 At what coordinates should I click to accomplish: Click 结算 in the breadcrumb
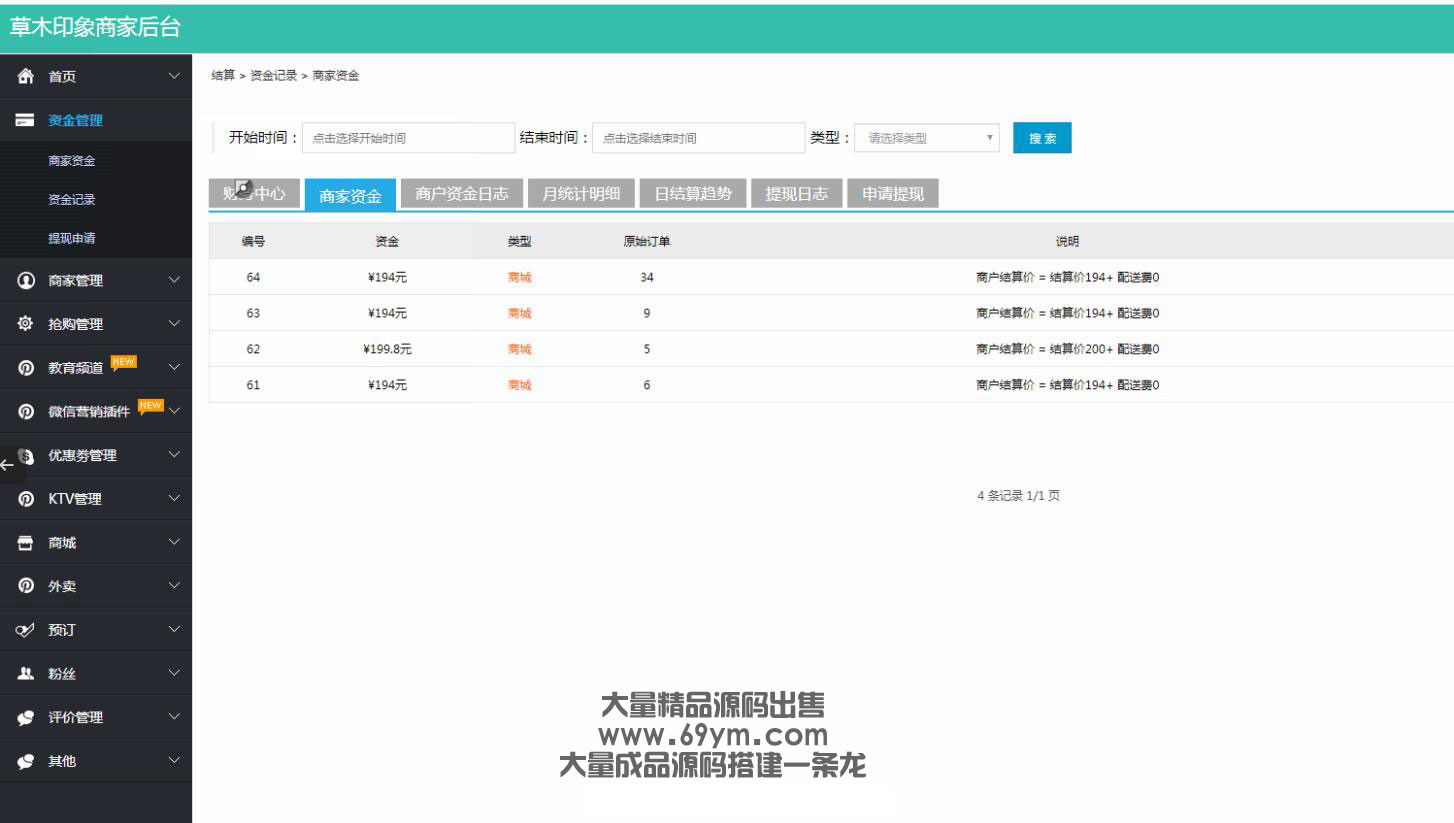pyautogui.click(x=223, y=76)
